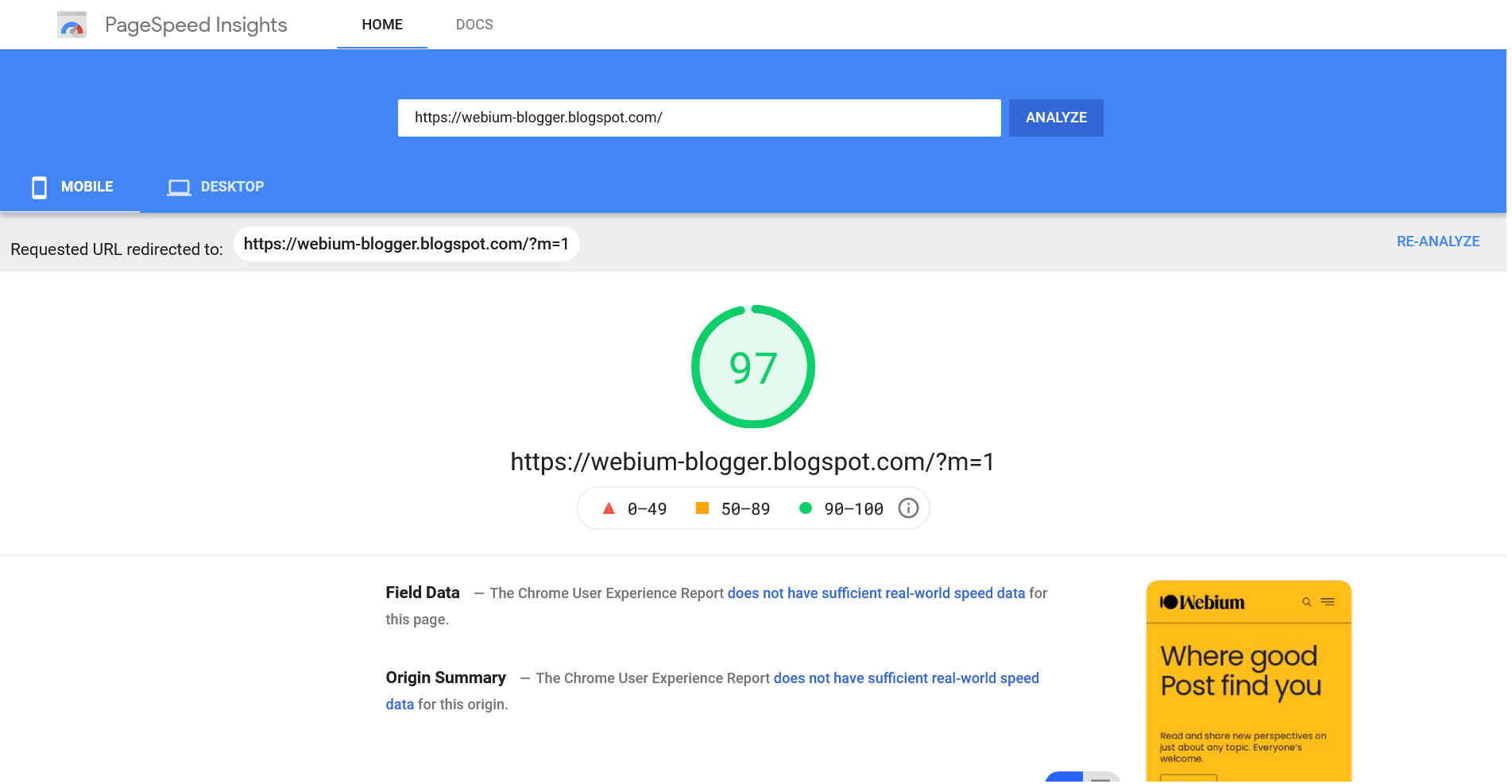Click the red triangle 0–49 legend icon
Viewport: 1512px width, 784px height.
(609, 508)
